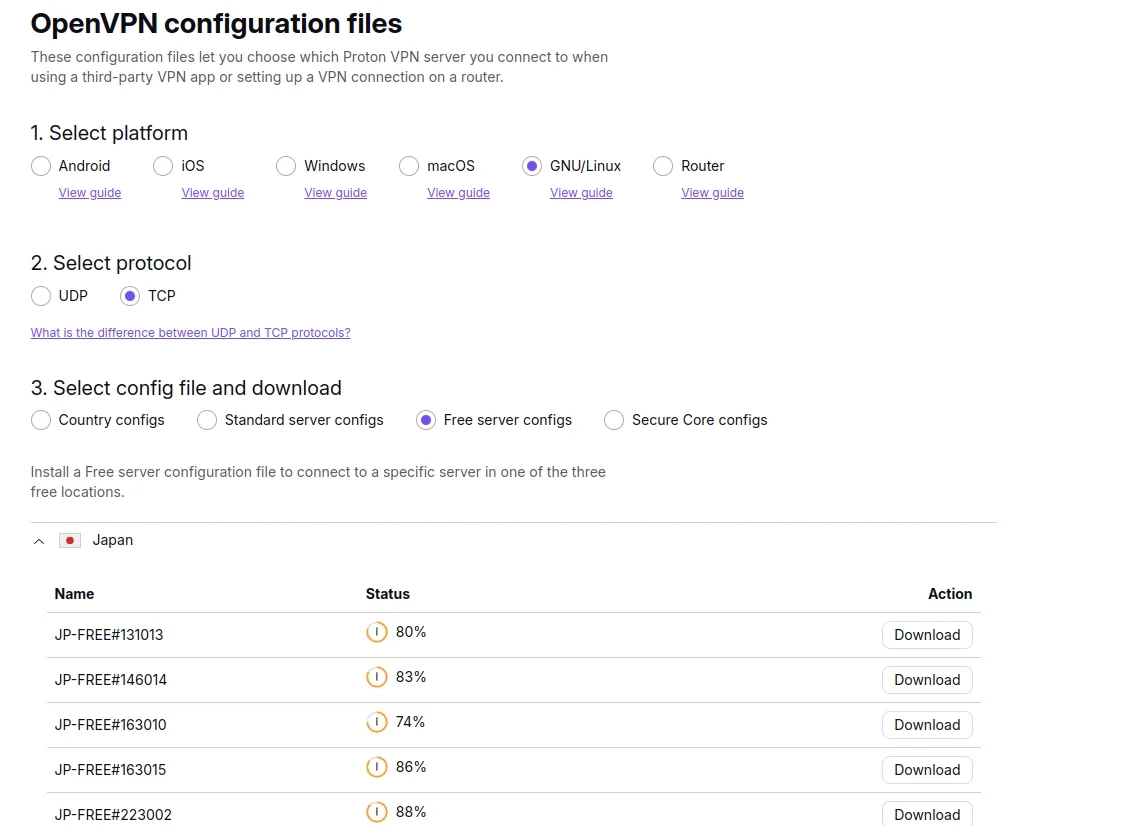Viewport: 1137px width, 826px height.
Task: Select the Windows platform radio button
Action: coord(286,166)
